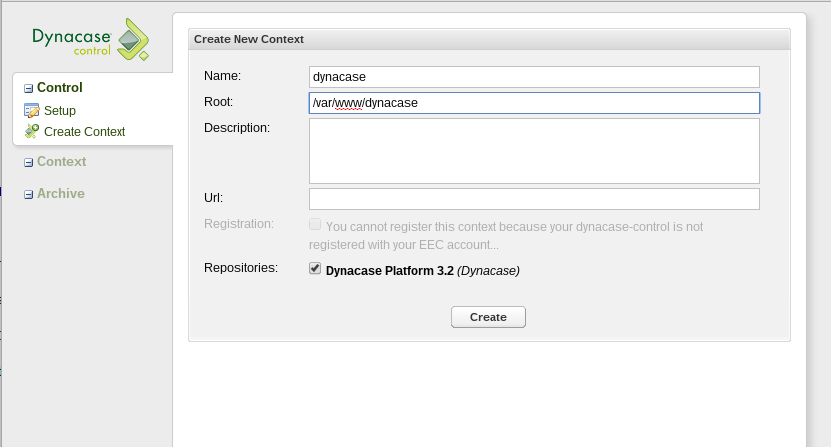This screenshot has width=831, height=447.
Task: Expand the Context section toggle
Action: click(x=29, y=163)
